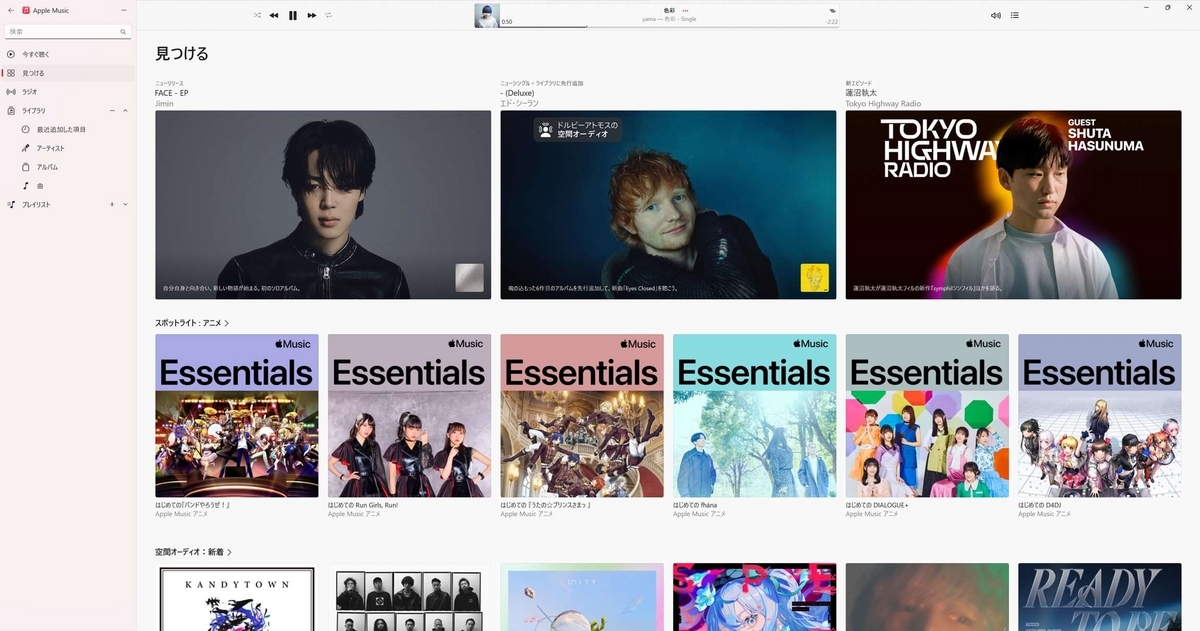Screen dimensions: 1200x631
Task: Pause the current song
Action: pos(293,15)
